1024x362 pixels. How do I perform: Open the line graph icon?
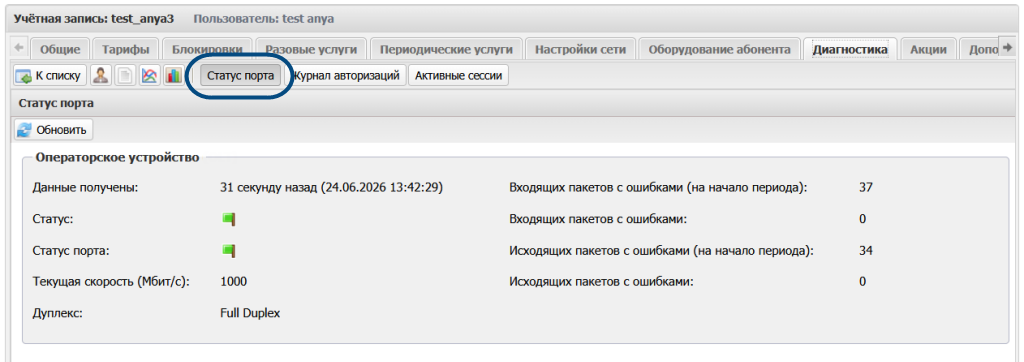150,76
